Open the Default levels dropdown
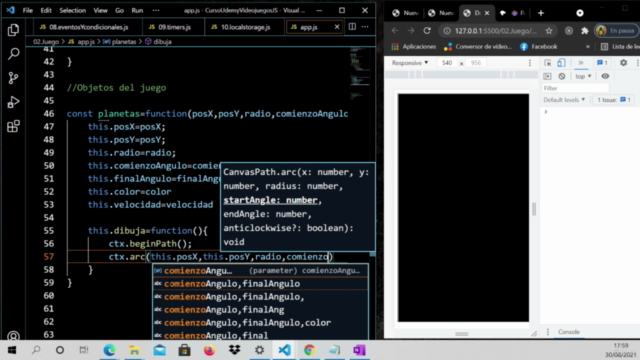Screen dimensions: 640x360 coord(564,100)
